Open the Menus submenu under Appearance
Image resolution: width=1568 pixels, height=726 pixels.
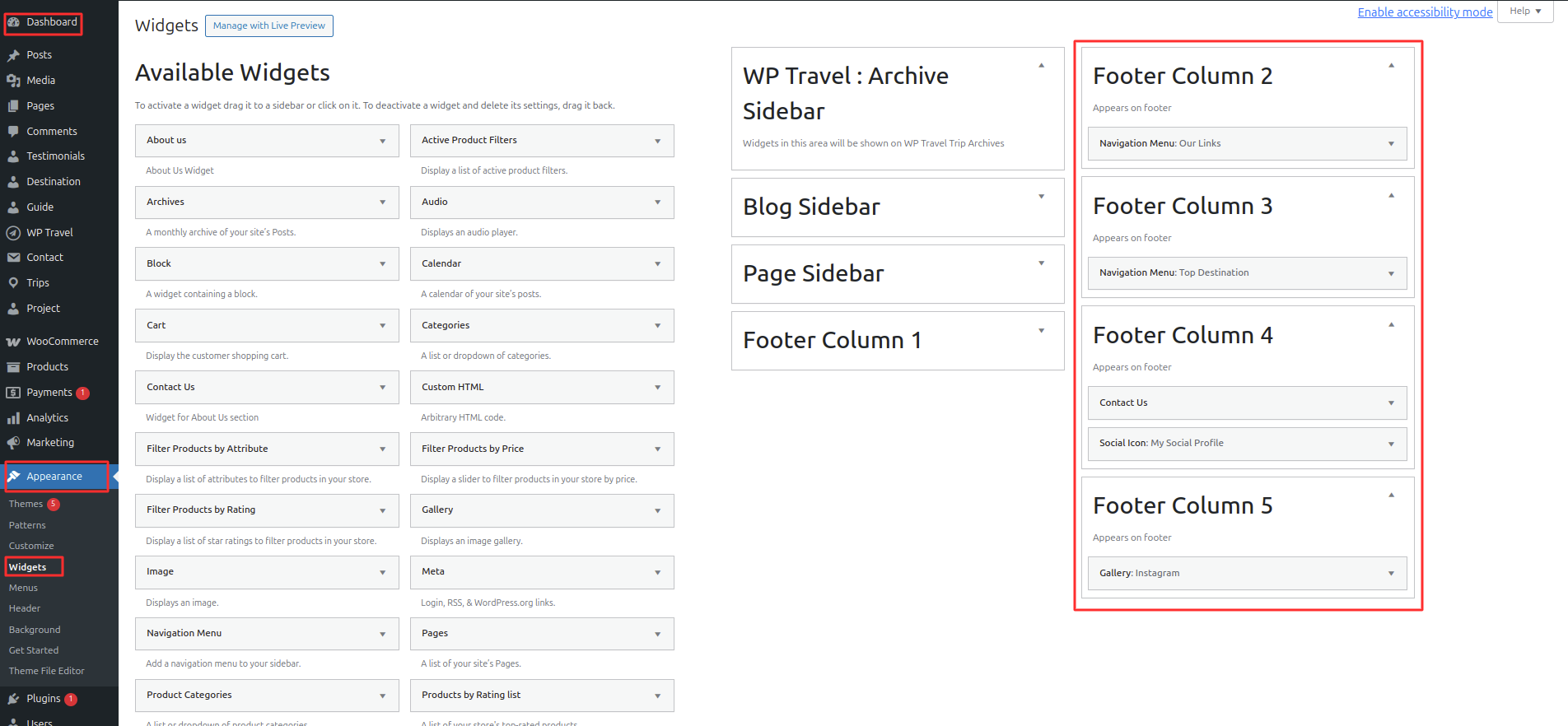click(22, 587)
